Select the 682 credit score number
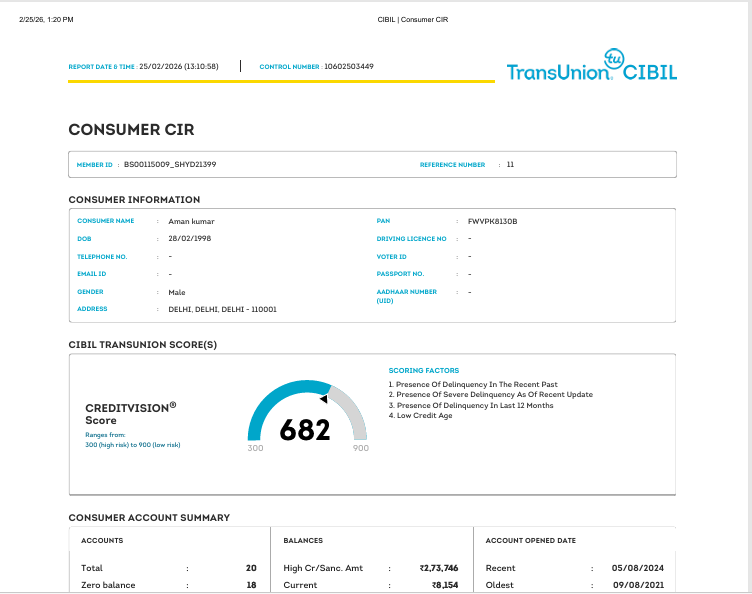The height and width of the screenshot is (594, 752). pos(305,430)
